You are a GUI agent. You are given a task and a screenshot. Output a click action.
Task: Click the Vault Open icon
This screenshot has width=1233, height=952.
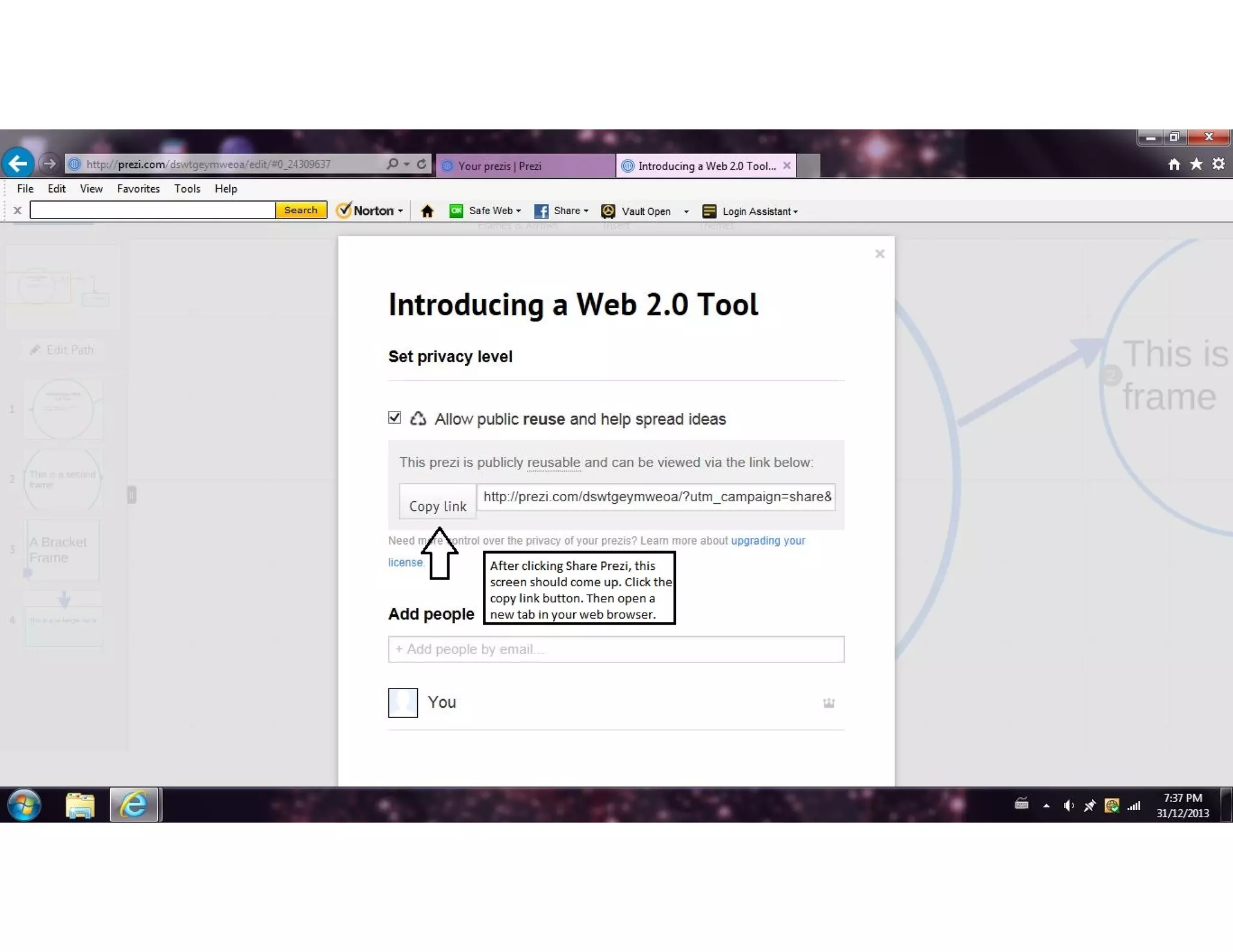click(608, 211)
